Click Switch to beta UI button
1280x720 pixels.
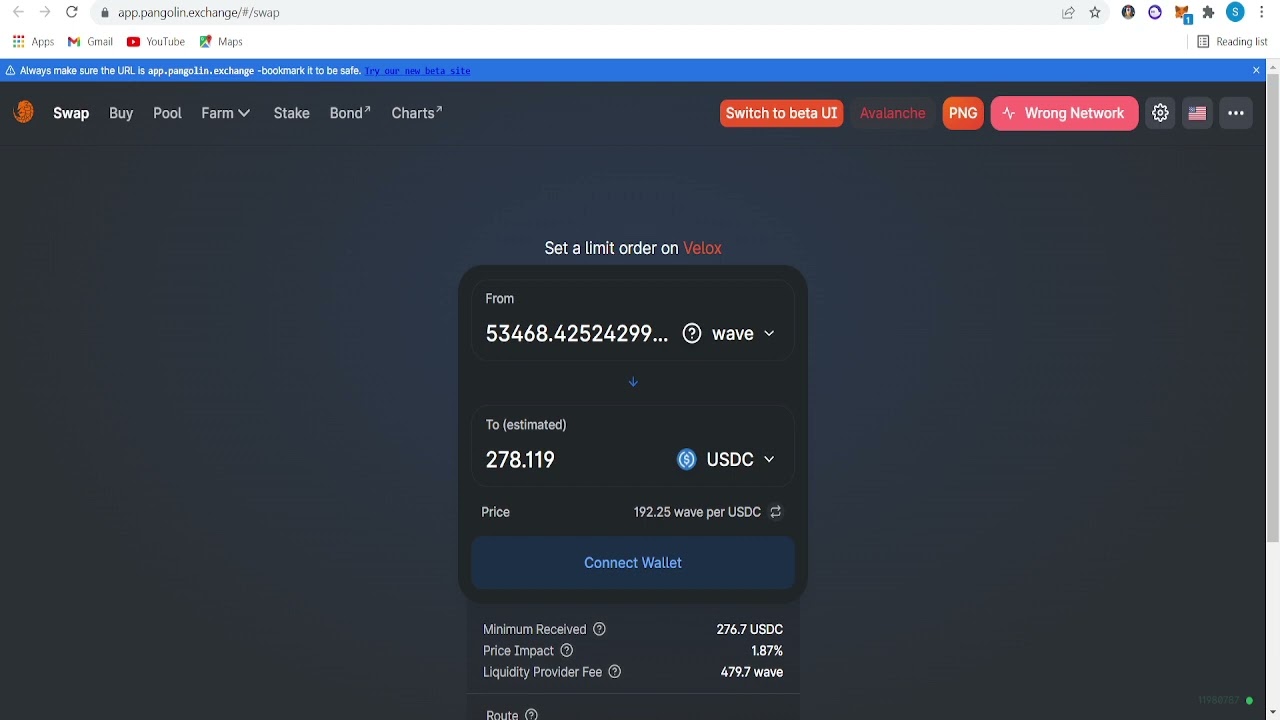[781, 113]
